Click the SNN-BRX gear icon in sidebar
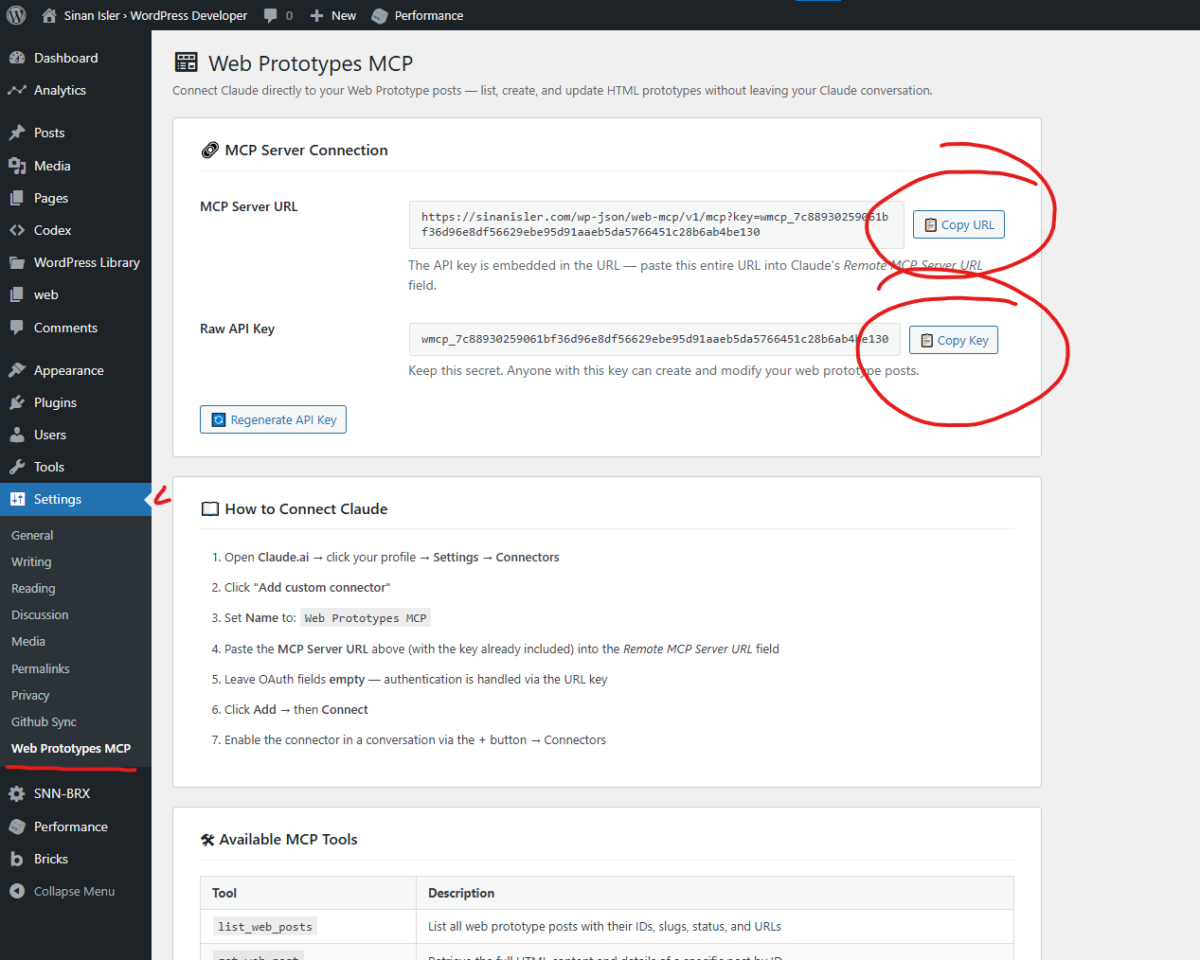The height and width of the screenshot is (960, 1200). [17, 794]
